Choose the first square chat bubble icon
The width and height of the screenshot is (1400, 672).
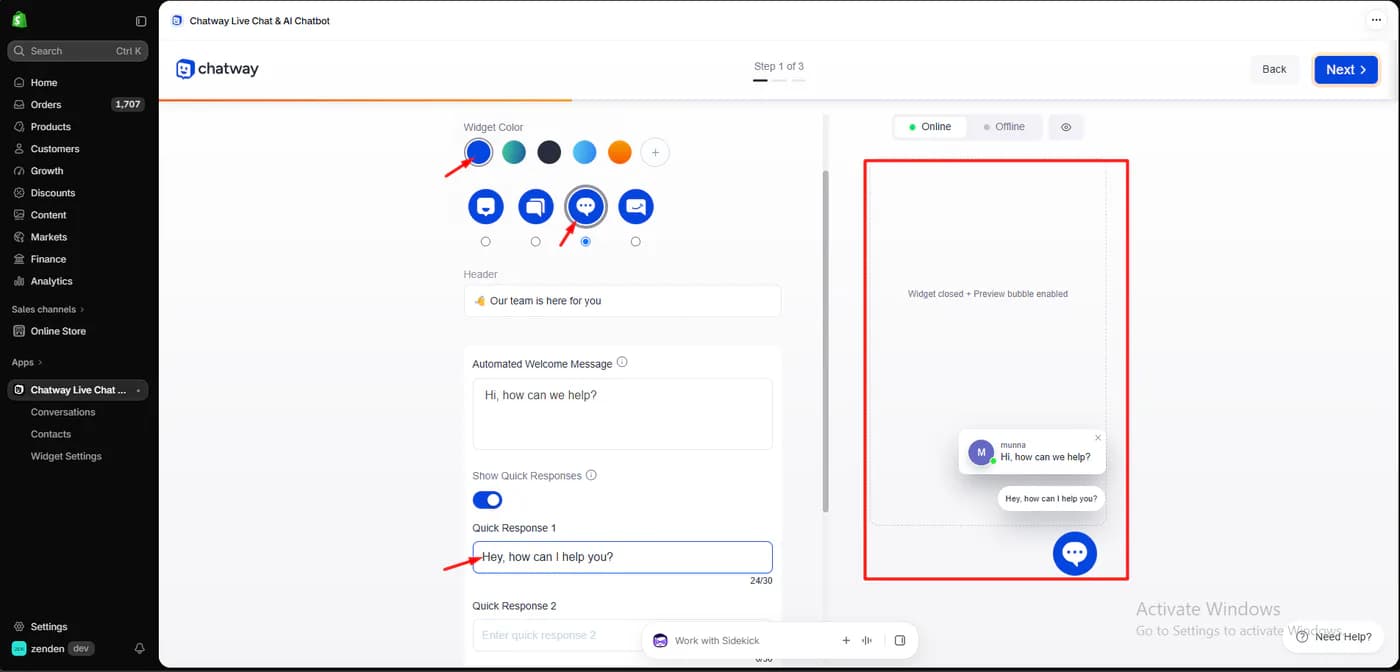click(x=486, y=207)
